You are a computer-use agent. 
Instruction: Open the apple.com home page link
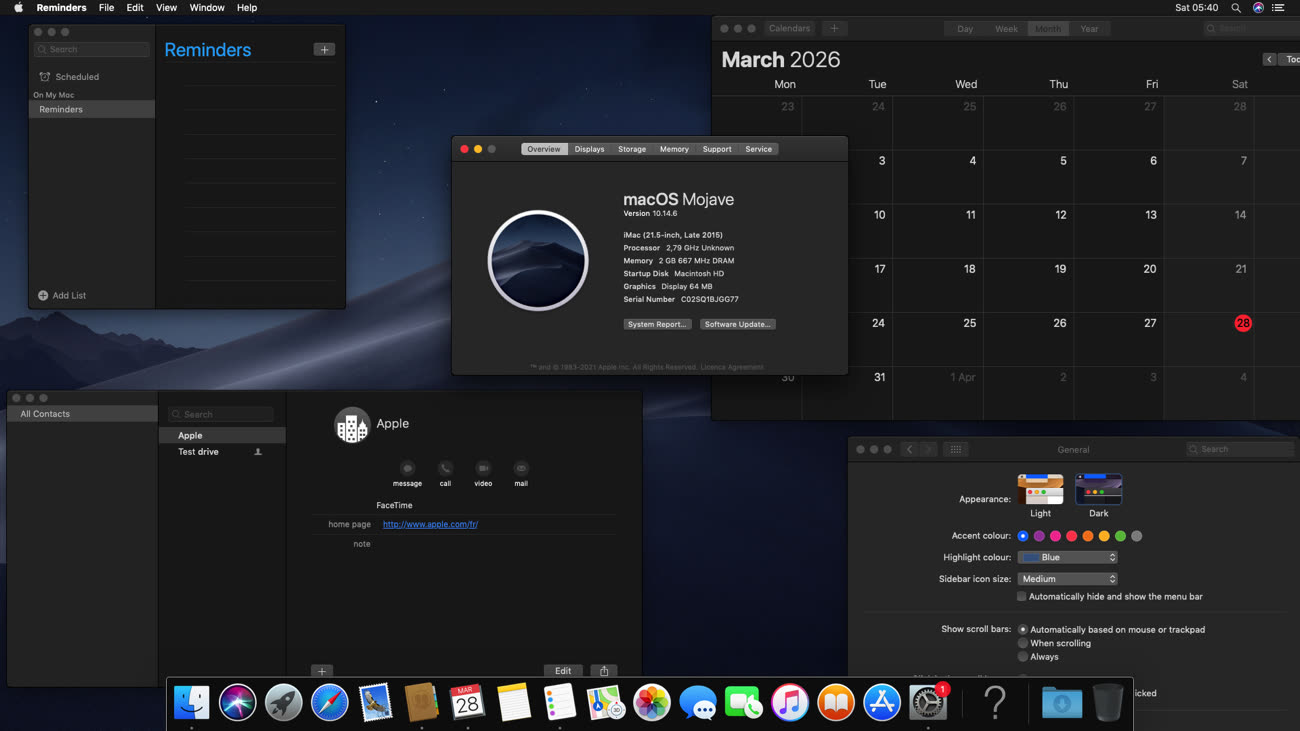coord(430,524)
